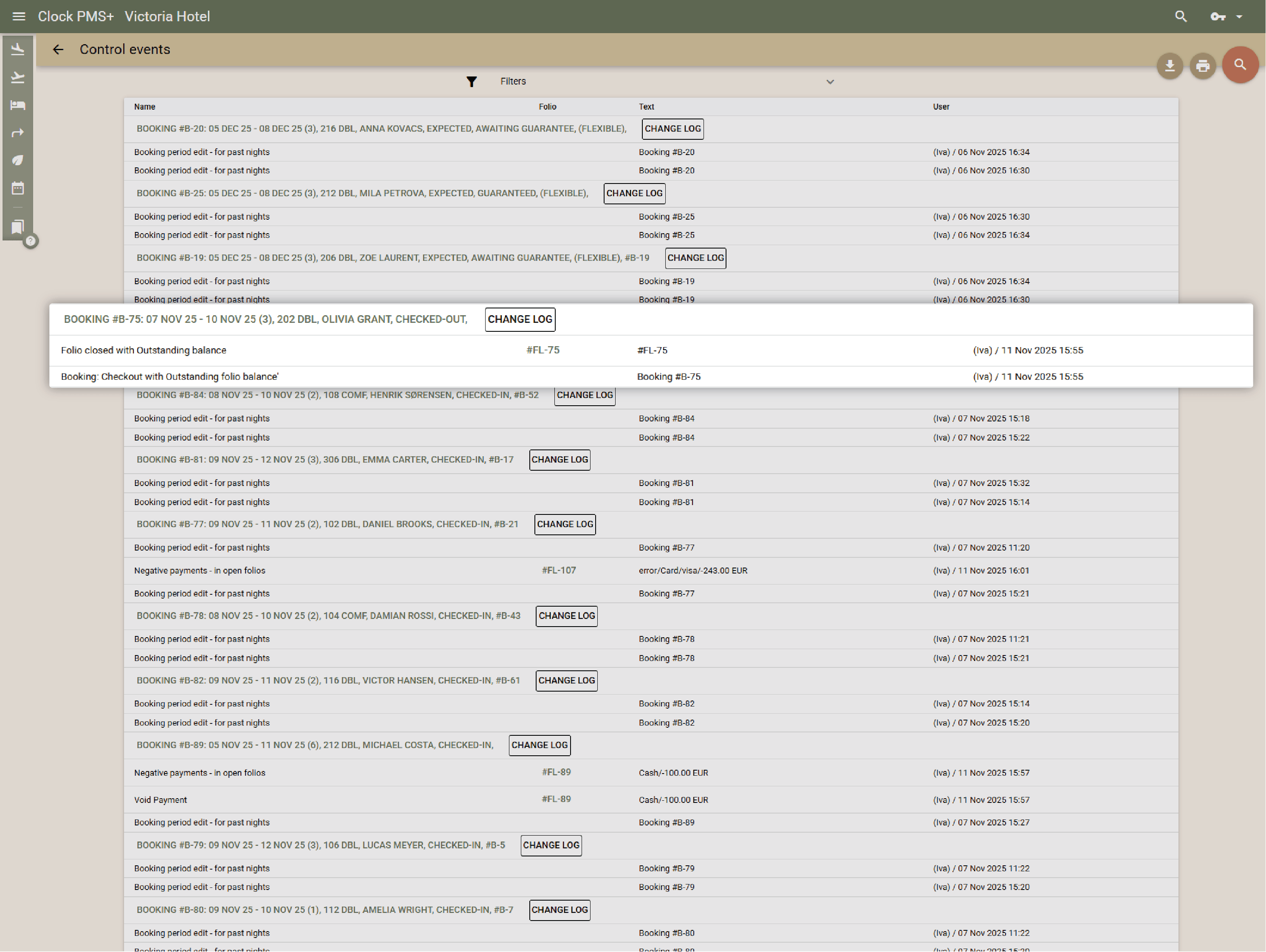Go back using the back arrow
The width and height of the screenshot is (1266, 952).
58,50
